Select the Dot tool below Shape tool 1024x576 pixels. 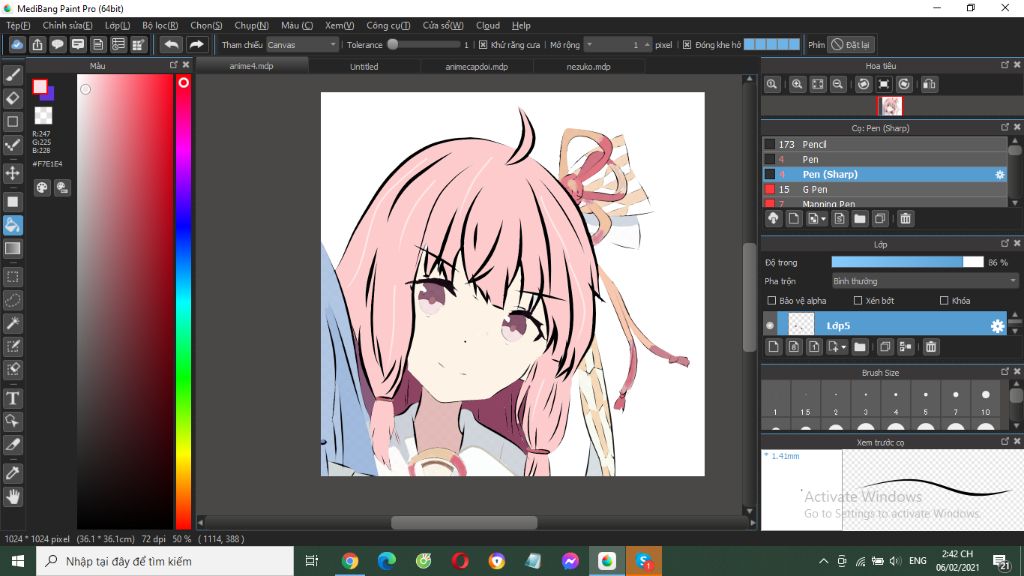click(12, 145)
